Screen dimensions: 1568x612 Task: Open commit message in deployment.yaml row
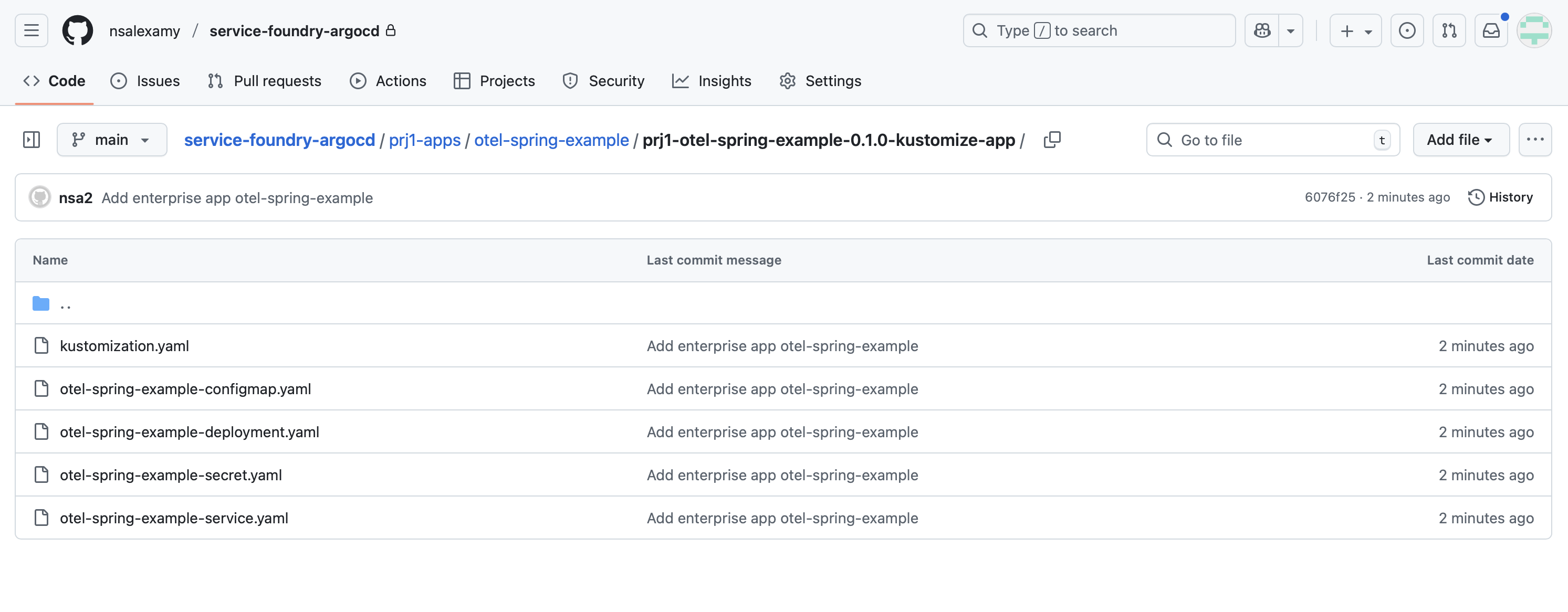coord(782,432)
